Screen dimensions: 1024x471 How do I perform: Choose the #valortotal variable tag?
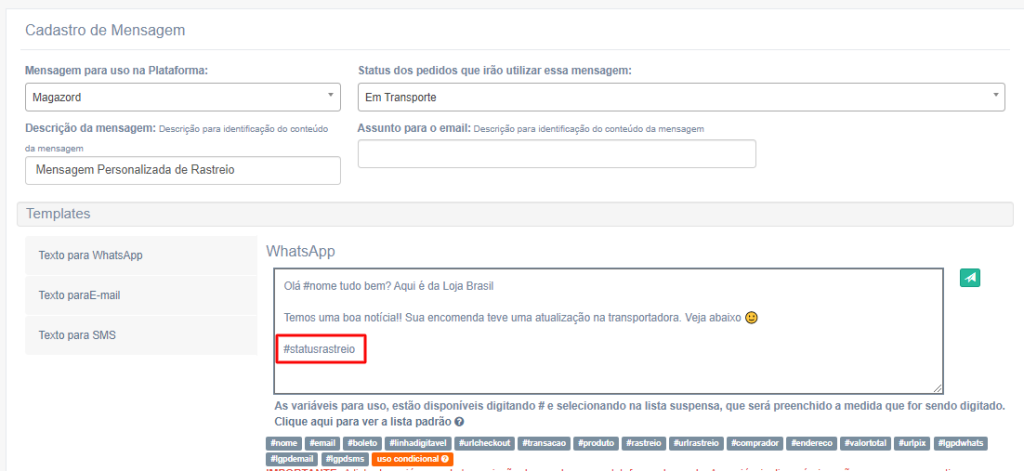point(865,444)
